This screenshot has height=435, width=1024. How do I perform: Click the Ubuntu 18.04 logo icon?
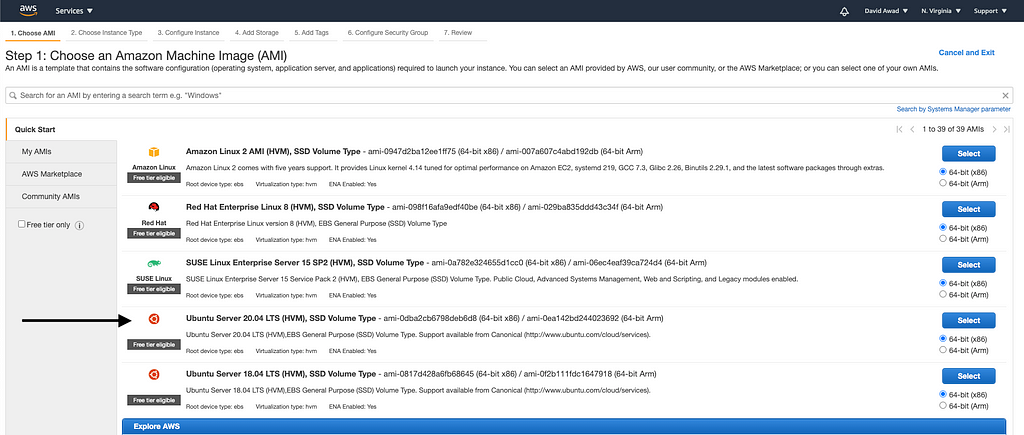point(154,375)
